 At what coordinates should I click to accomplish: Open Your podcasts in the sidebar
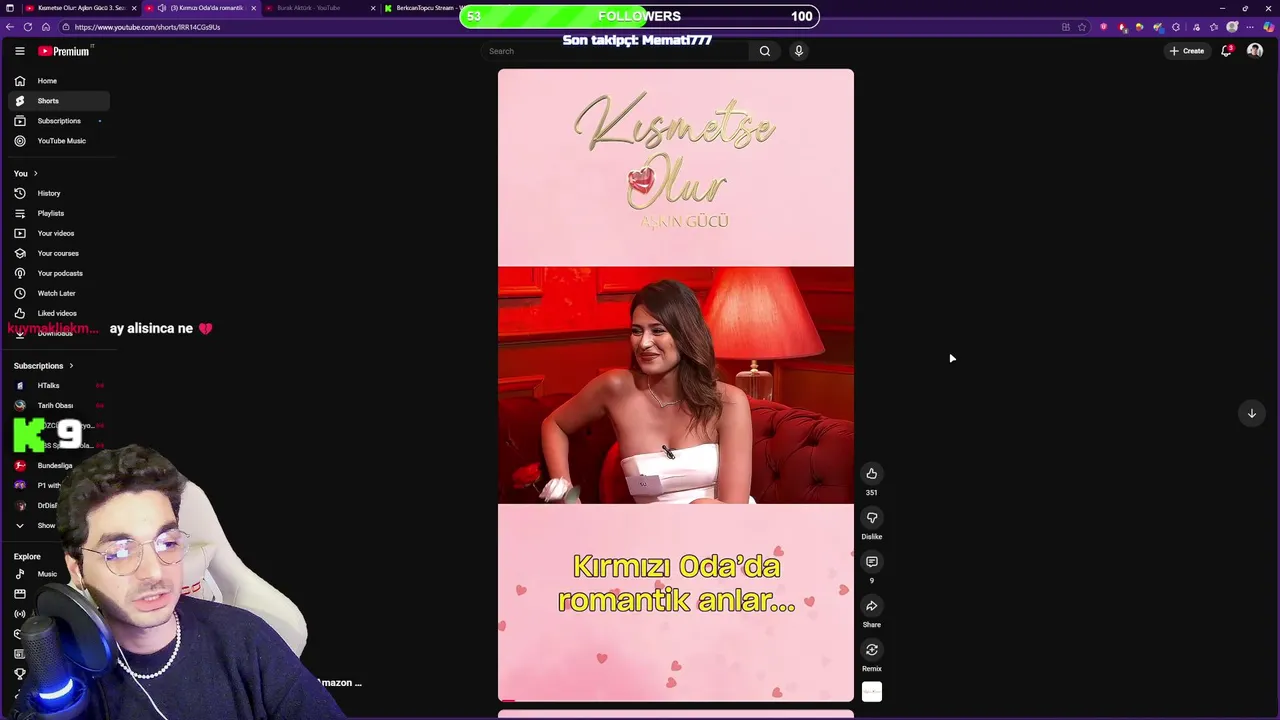click(59, 273)
